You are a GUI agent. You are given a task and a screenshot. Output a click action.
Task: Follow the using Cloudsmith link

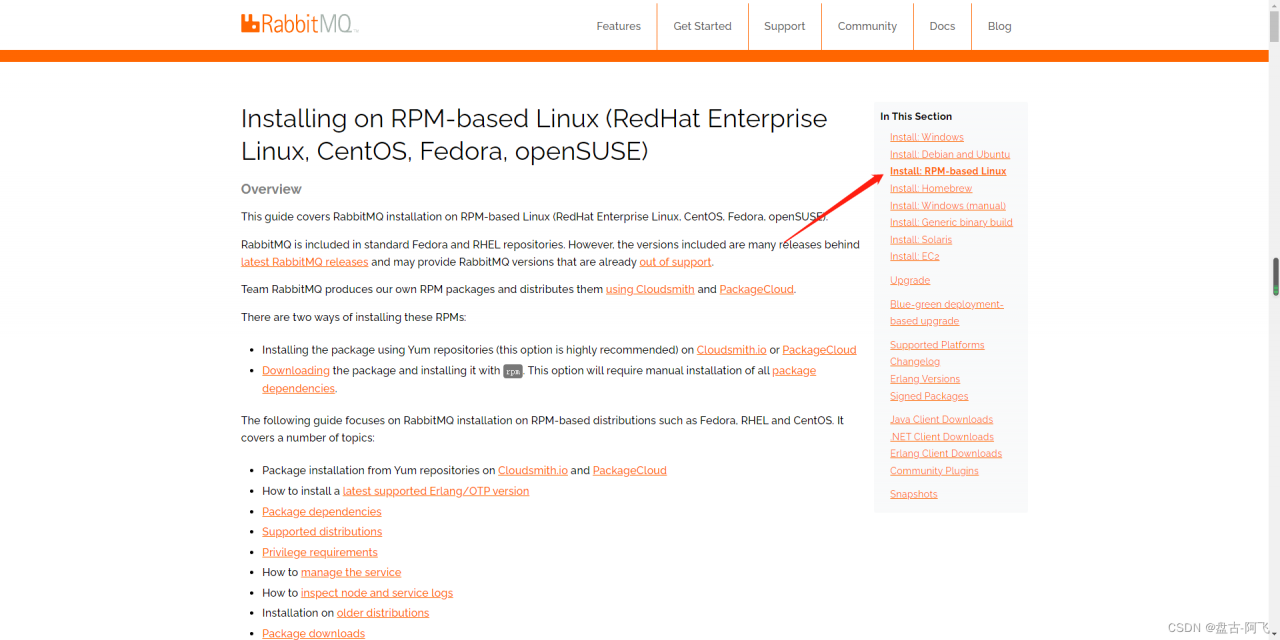tap(650, 289)
